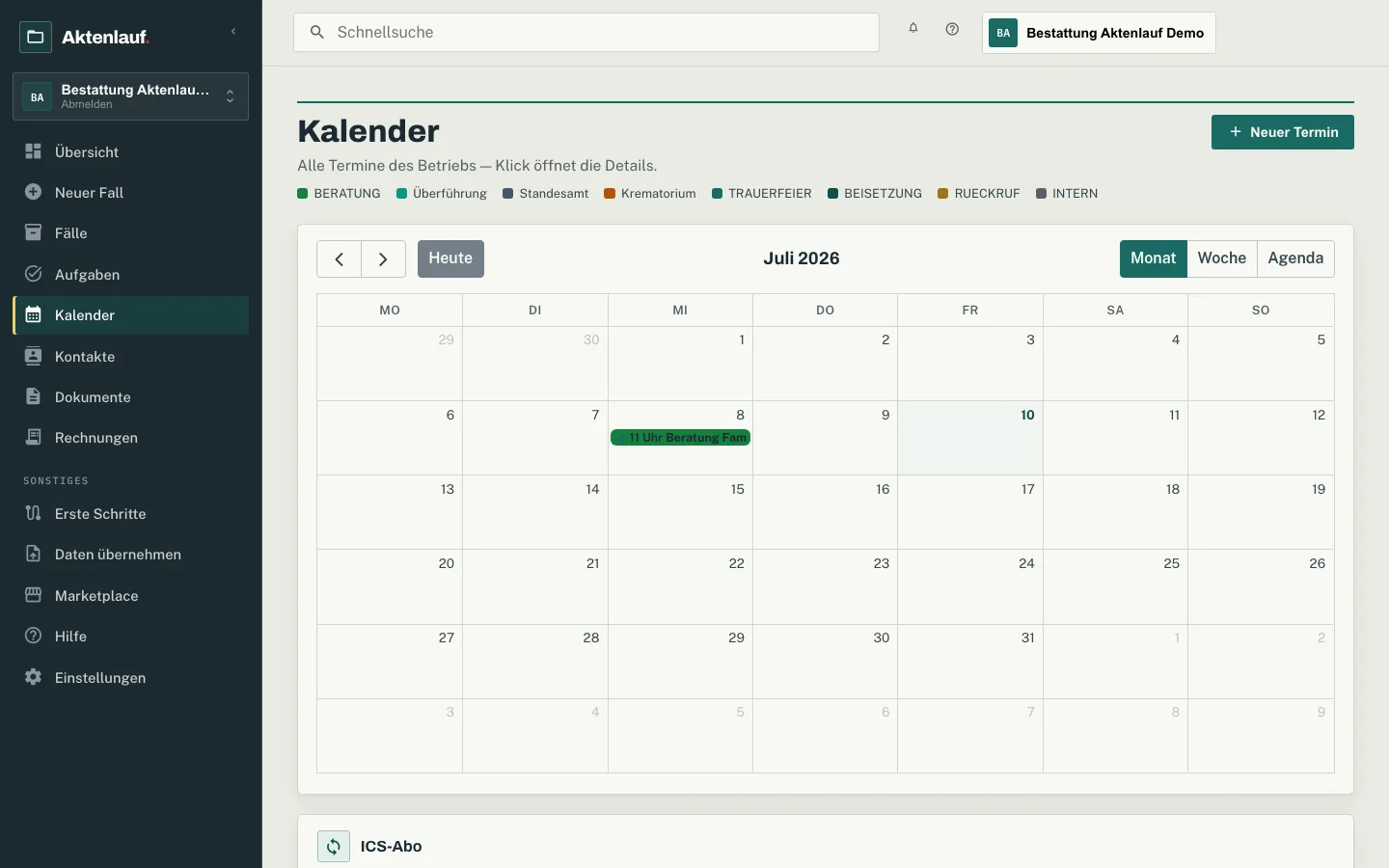This screenshot has height=868, width=1389.
Task: Click the Kontakte contact icon
Action: click(33, 356)
